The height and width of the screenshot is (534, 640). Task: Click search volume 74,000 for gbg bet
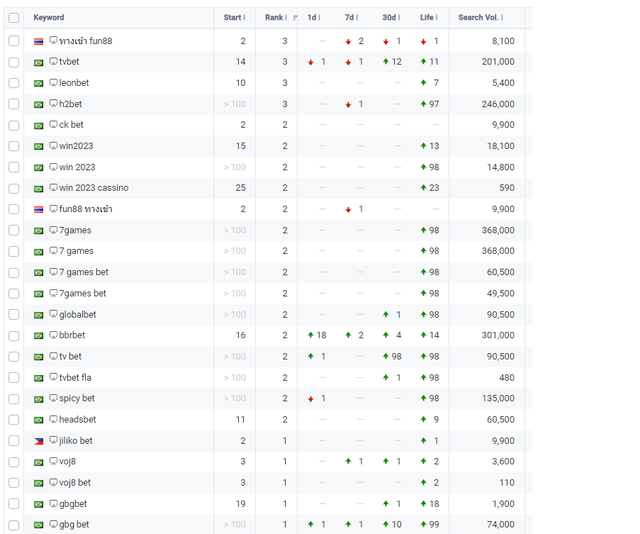tap(500, 525)
